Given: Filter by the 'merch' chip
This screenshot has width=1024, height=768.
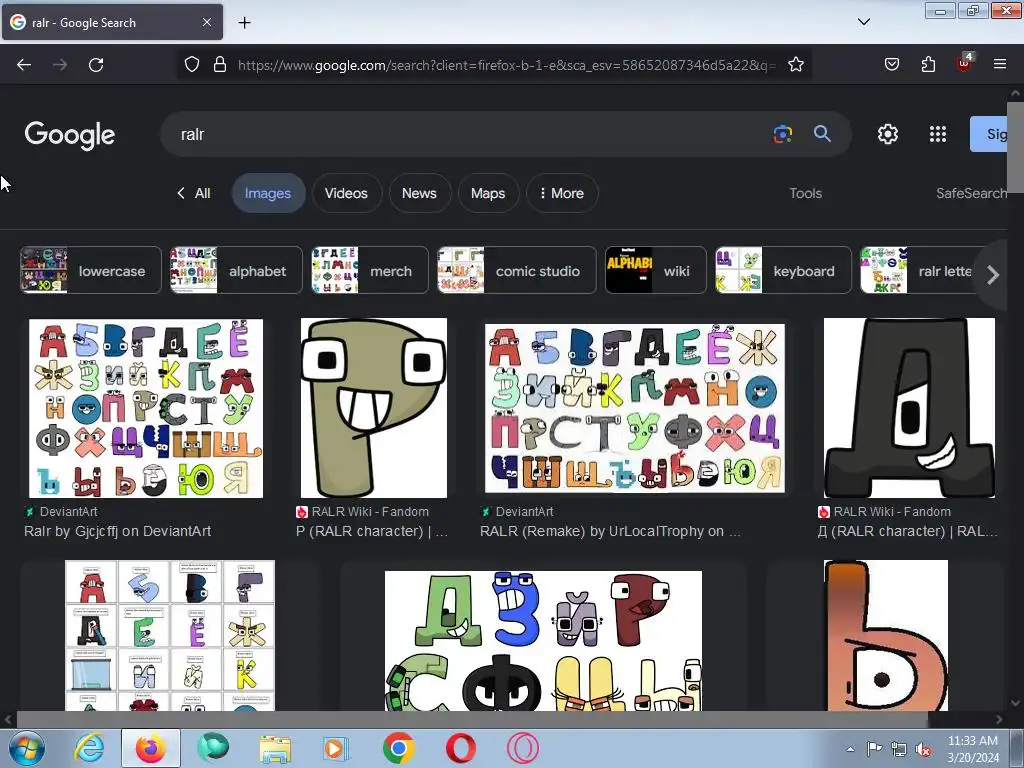Looking at the screenshot, I should point(370,270).
